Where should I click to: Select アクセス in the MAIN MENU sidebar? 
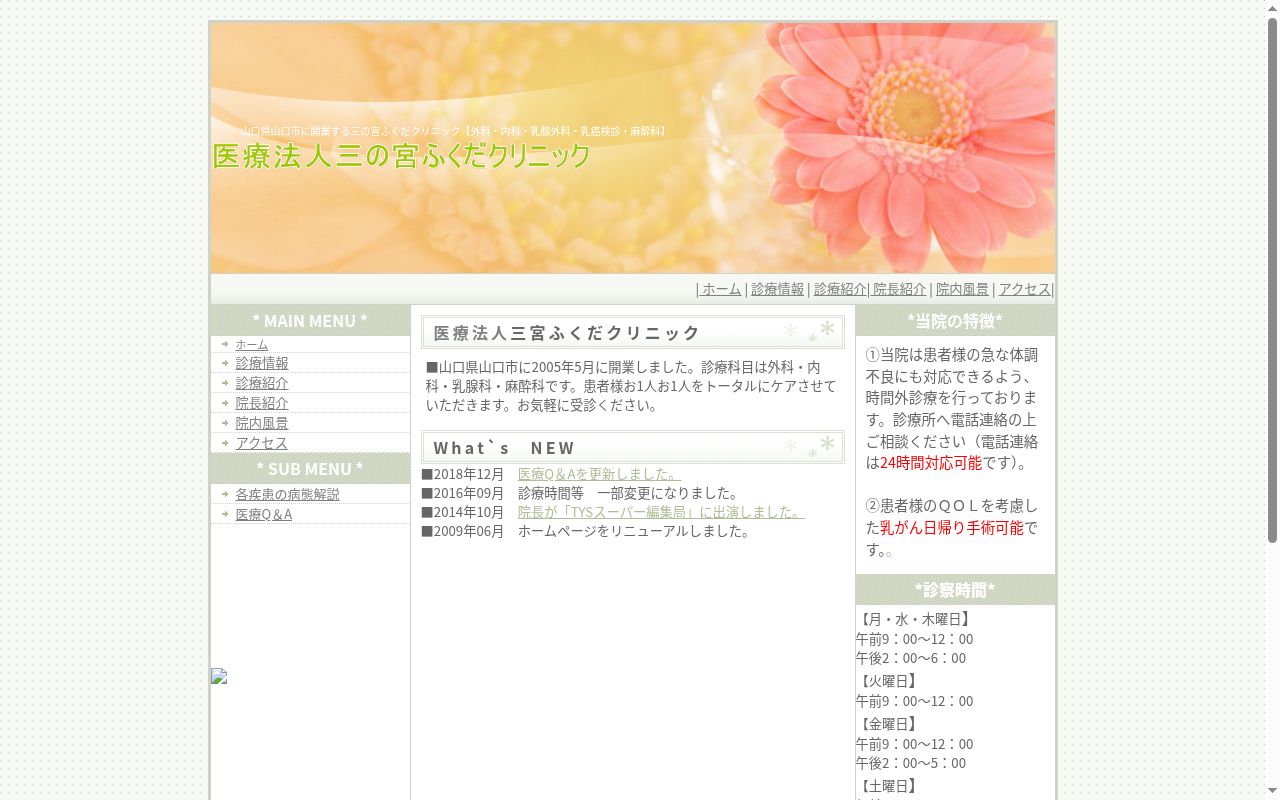(x=262, y=443)
